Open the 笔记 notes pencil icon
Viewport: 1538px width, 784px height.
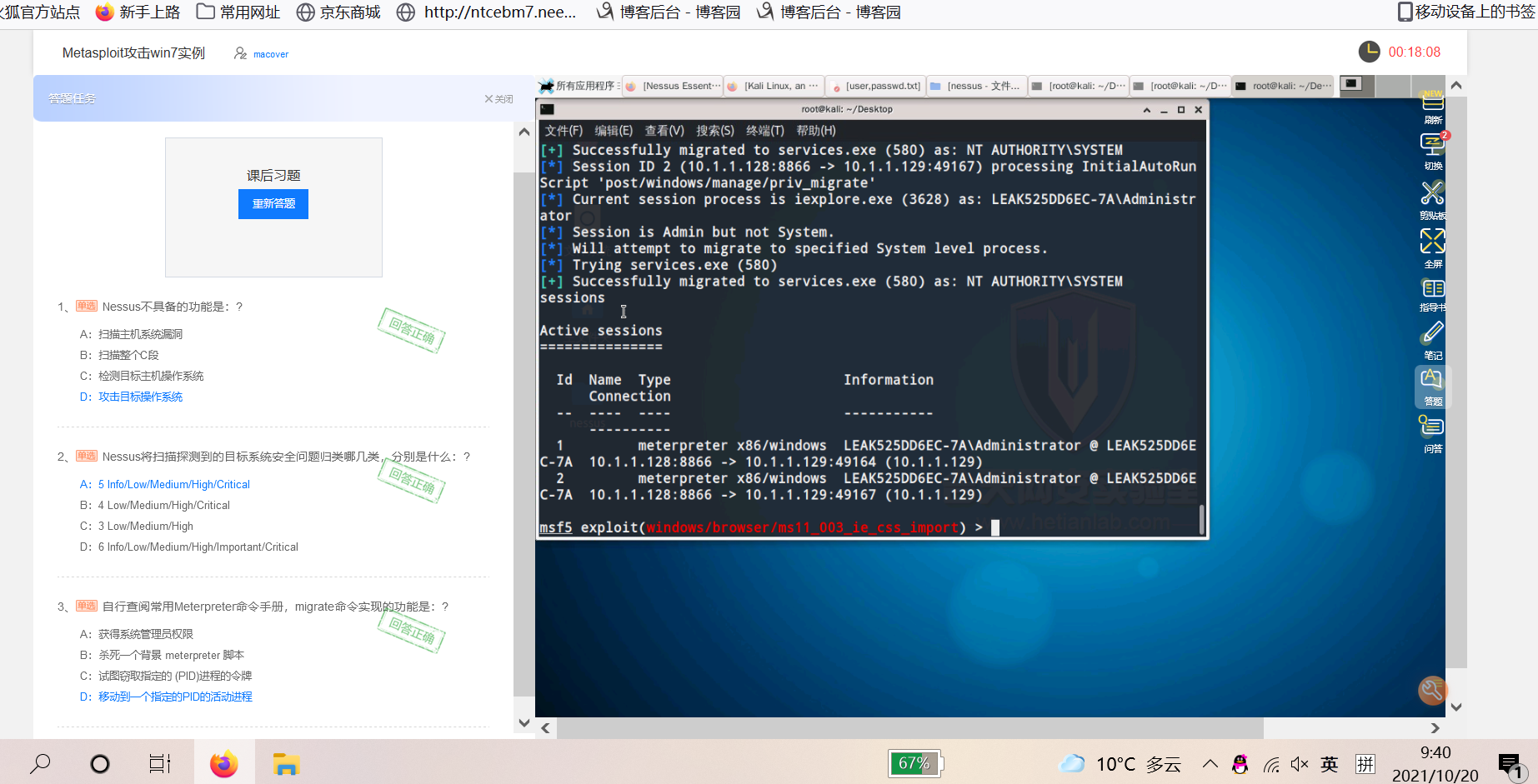tap(1433, 333)
